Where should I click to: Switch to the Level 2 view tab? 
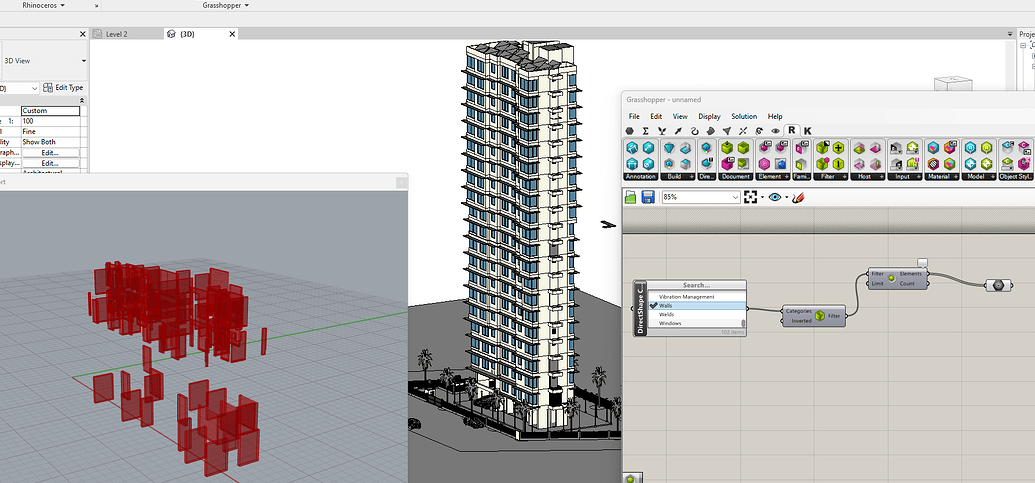(117, 34)
